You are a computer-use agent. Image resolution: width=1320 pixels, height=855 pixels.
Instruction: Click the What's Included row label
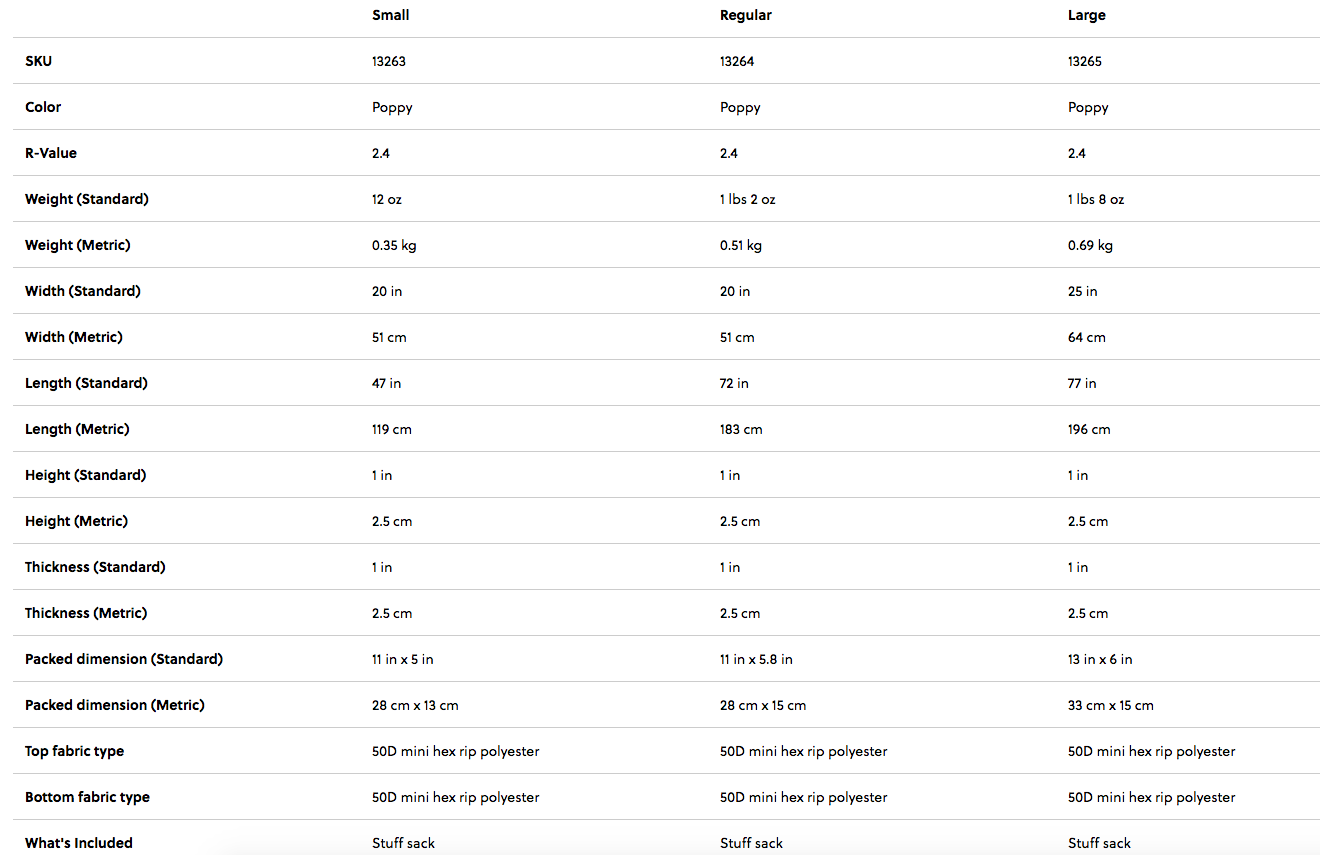click(79, 843)
